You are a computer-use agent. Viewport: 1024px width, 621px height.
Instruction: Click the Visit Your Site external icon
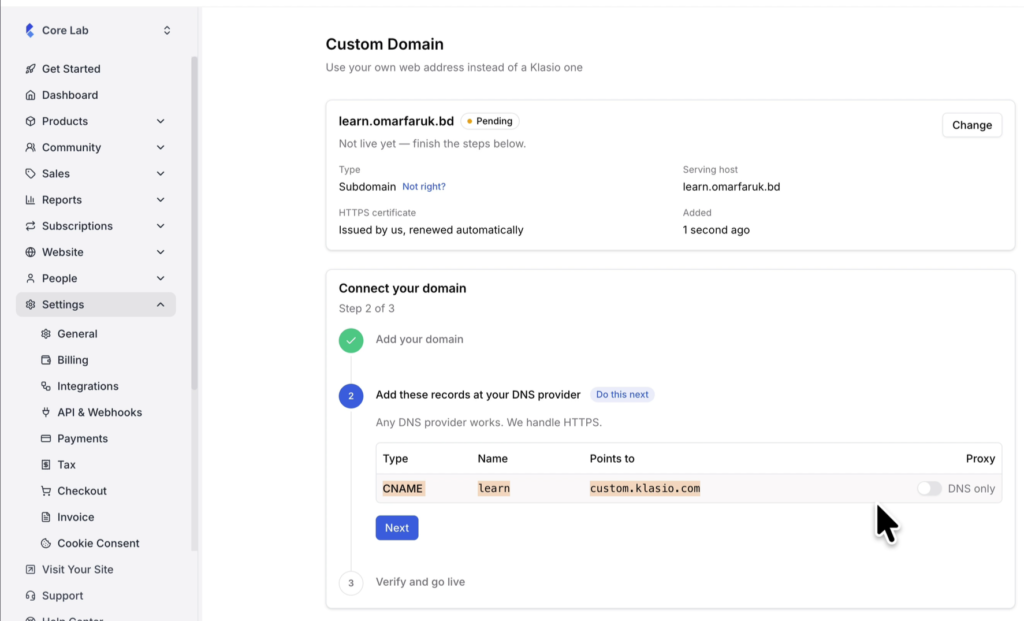coord(30,569)
